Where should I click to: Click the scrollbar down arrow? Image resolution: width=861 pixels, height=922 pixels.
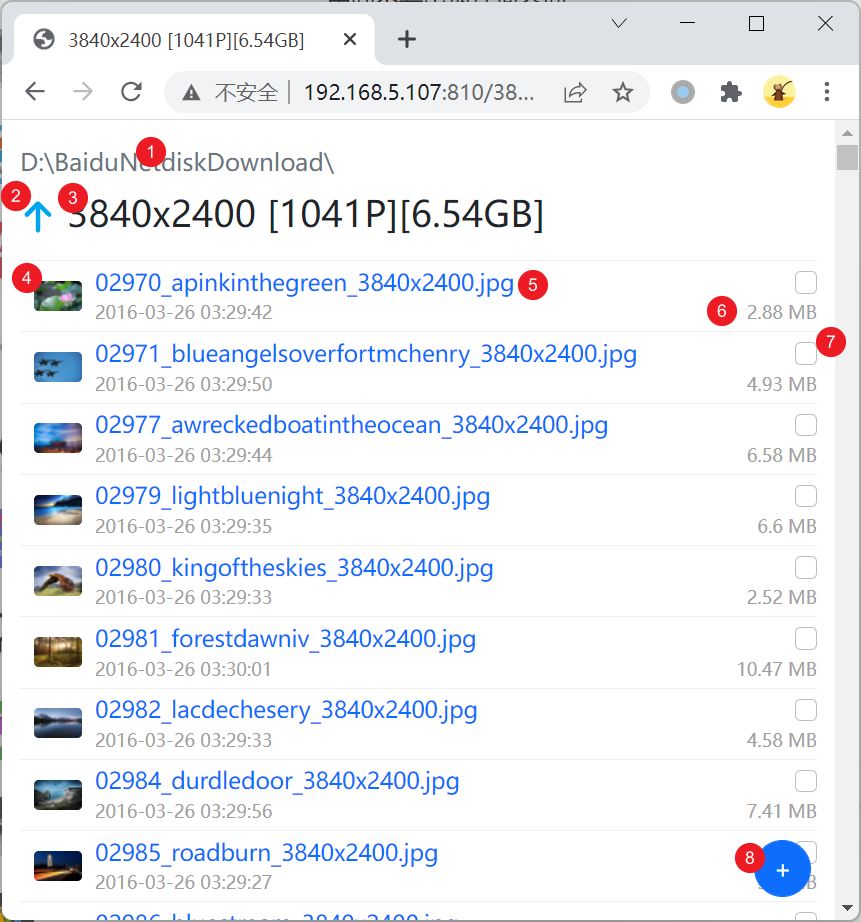point(847,908)
